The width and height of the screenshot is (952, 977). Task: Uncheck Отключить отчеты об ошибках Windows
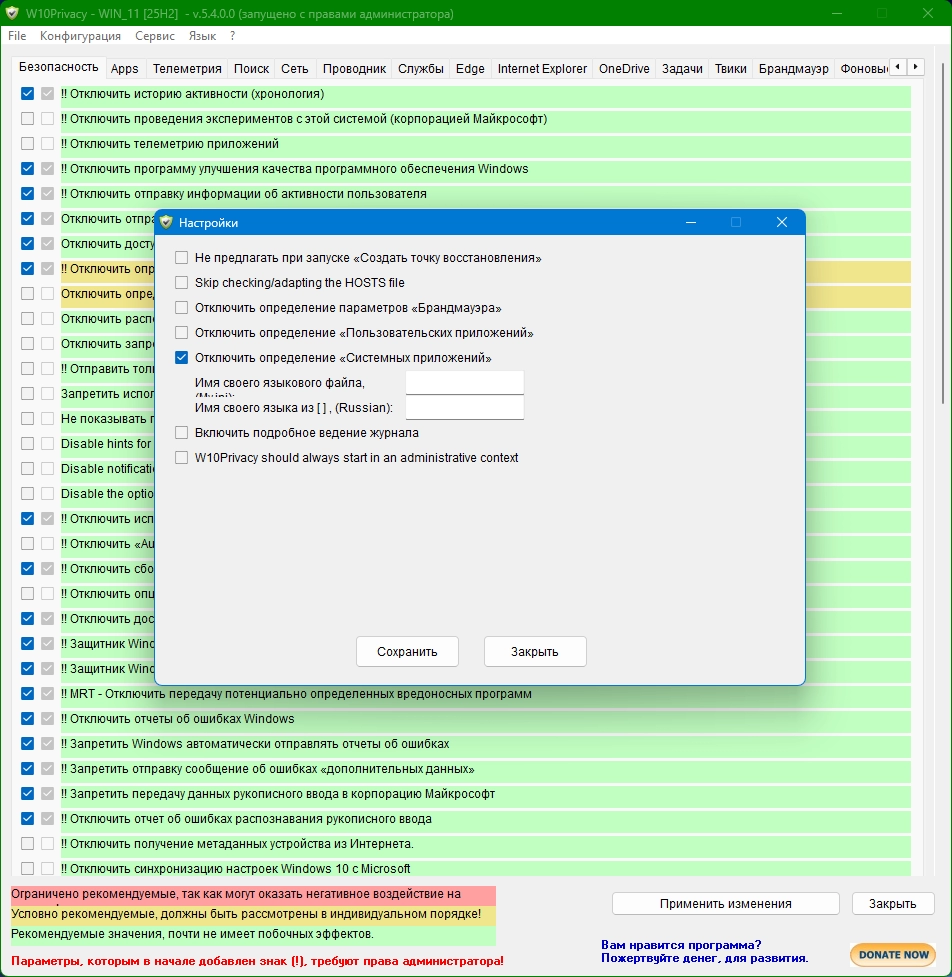point(27,718)
